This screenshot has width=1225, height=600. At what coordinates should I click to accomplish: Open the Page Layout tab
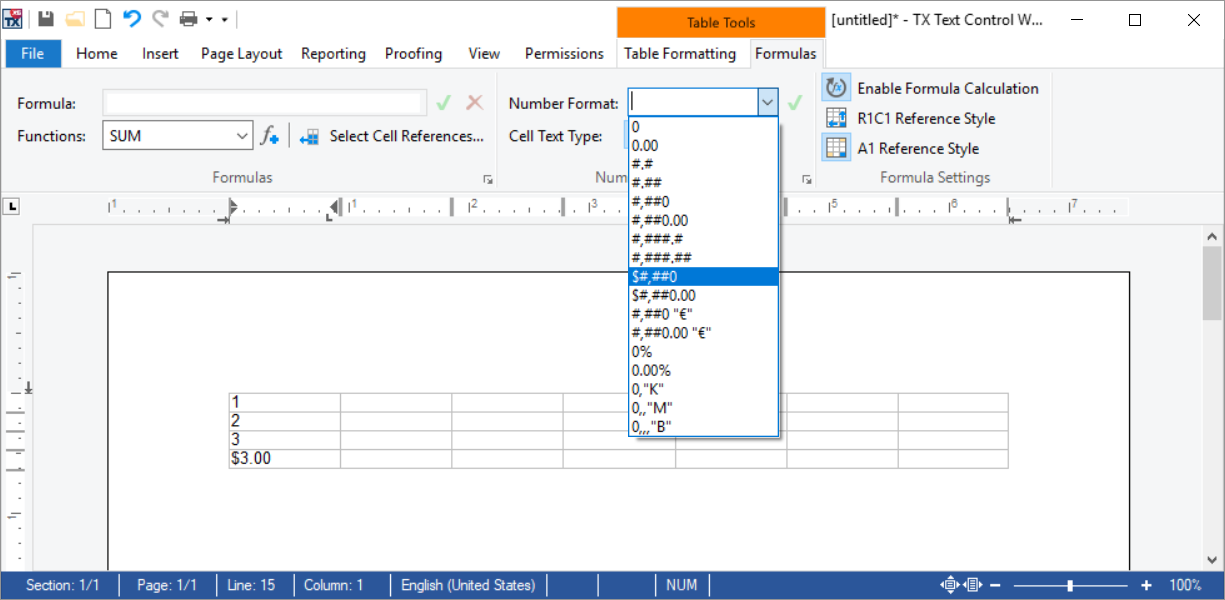click(x=242, y=54)
